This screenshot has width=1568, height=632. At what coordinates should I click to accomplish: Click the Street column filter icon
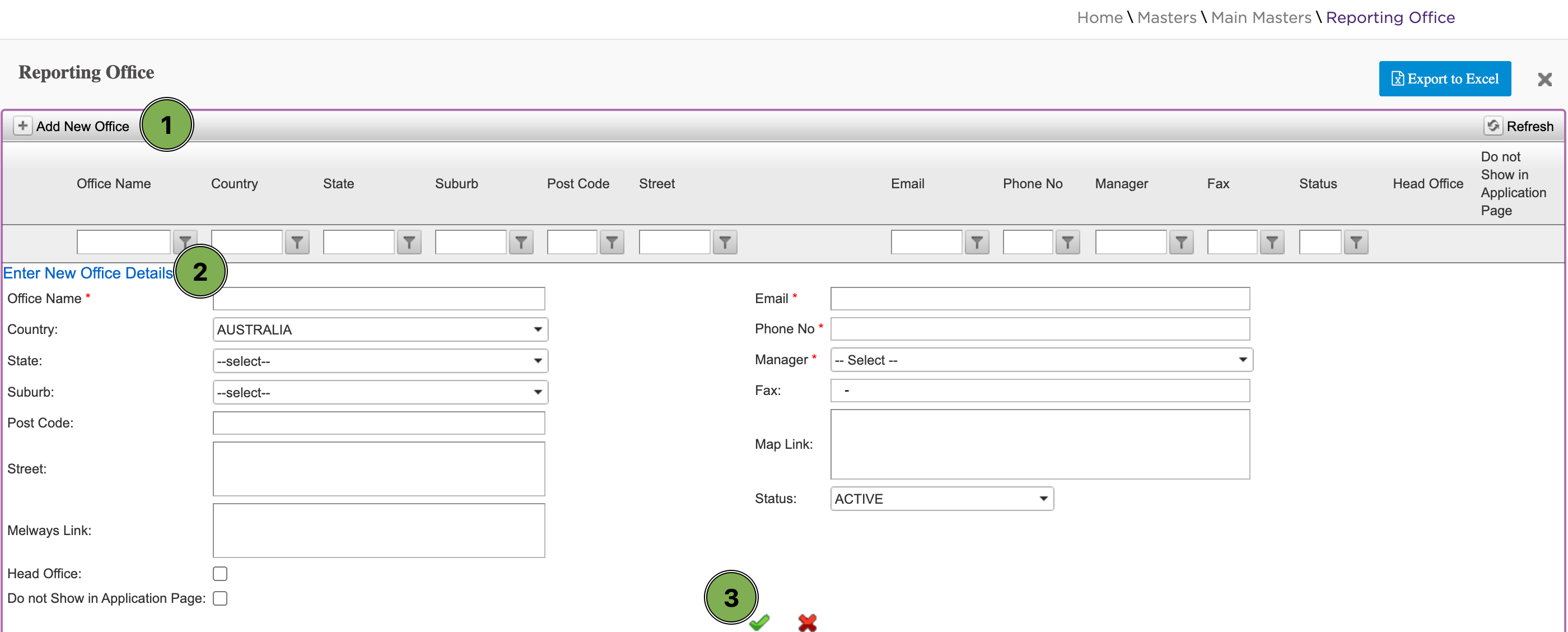pos(725,243)
